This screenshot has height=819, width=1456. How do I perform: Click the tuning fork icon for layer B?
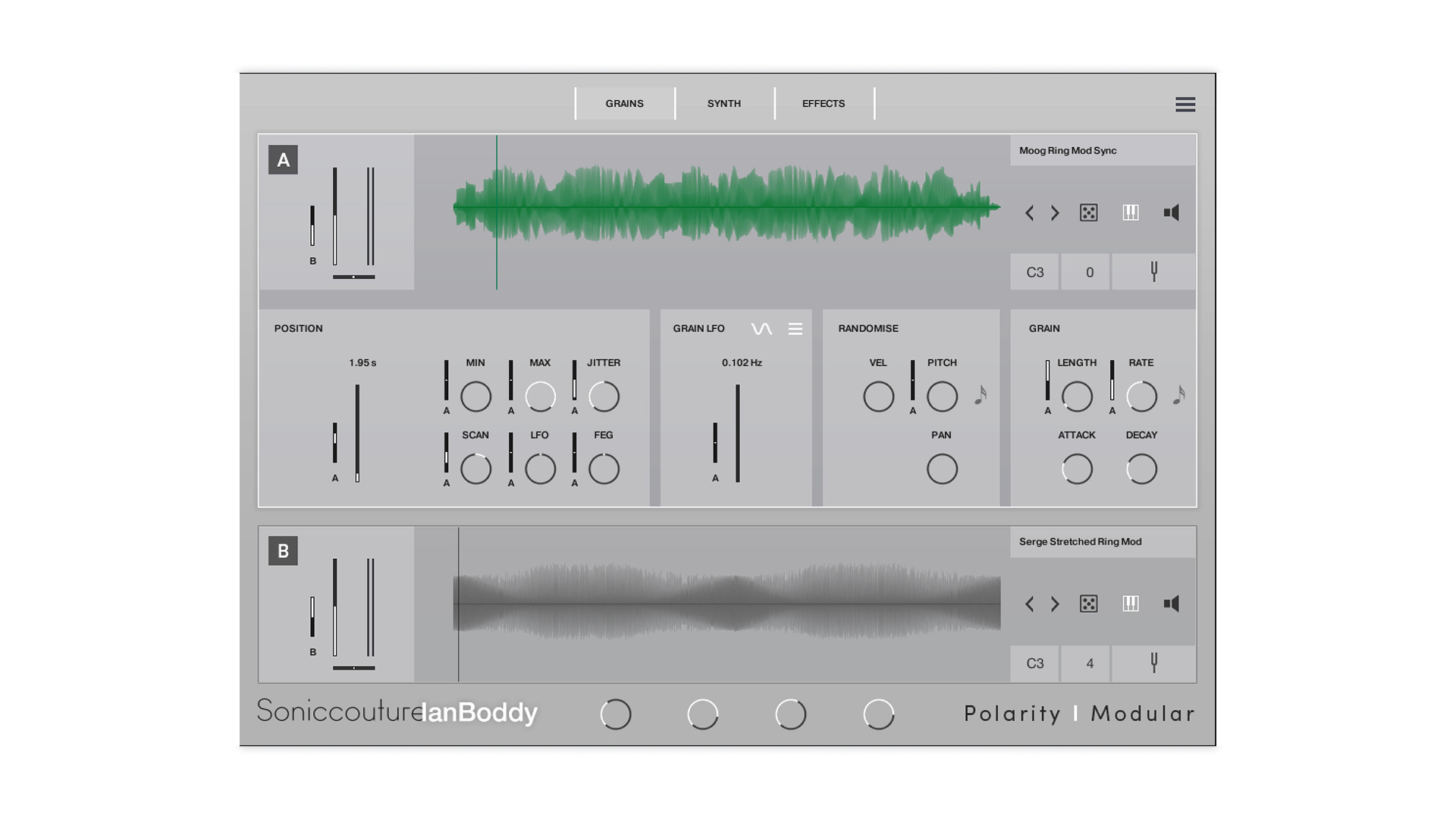point(1153,663)
